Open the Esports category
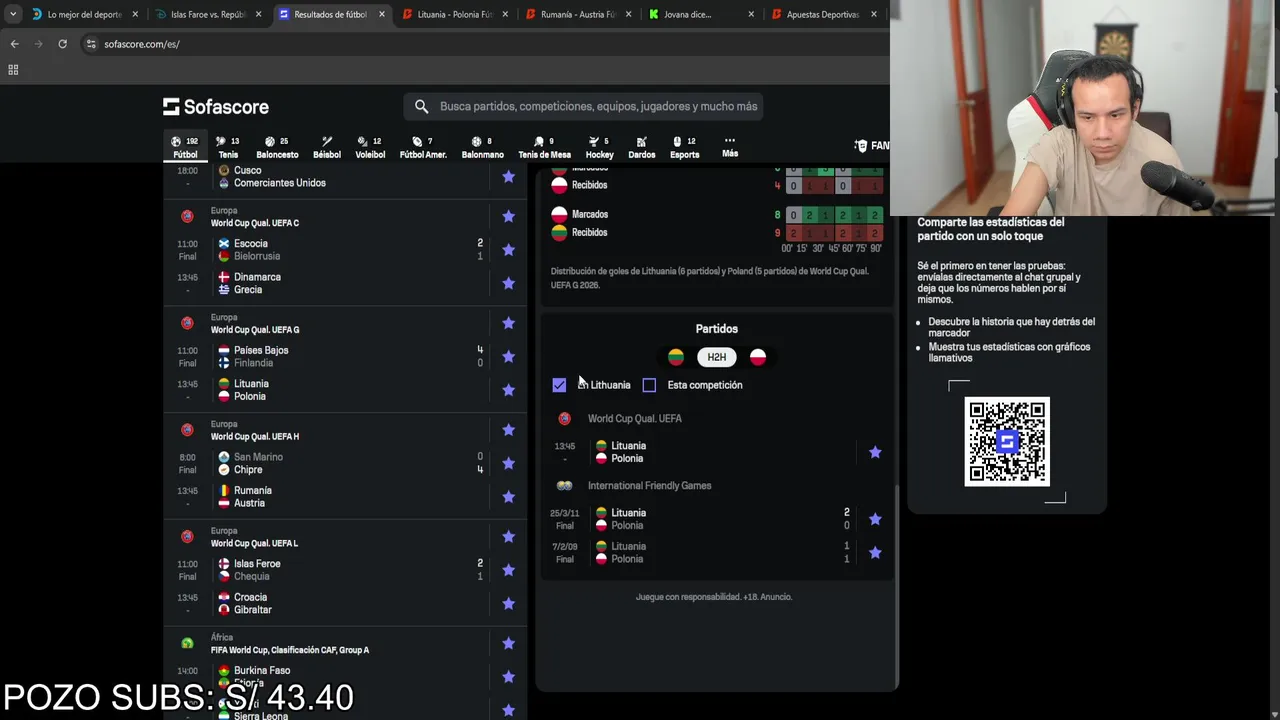The image size is (1280, 720). click(x=684, y=147)
